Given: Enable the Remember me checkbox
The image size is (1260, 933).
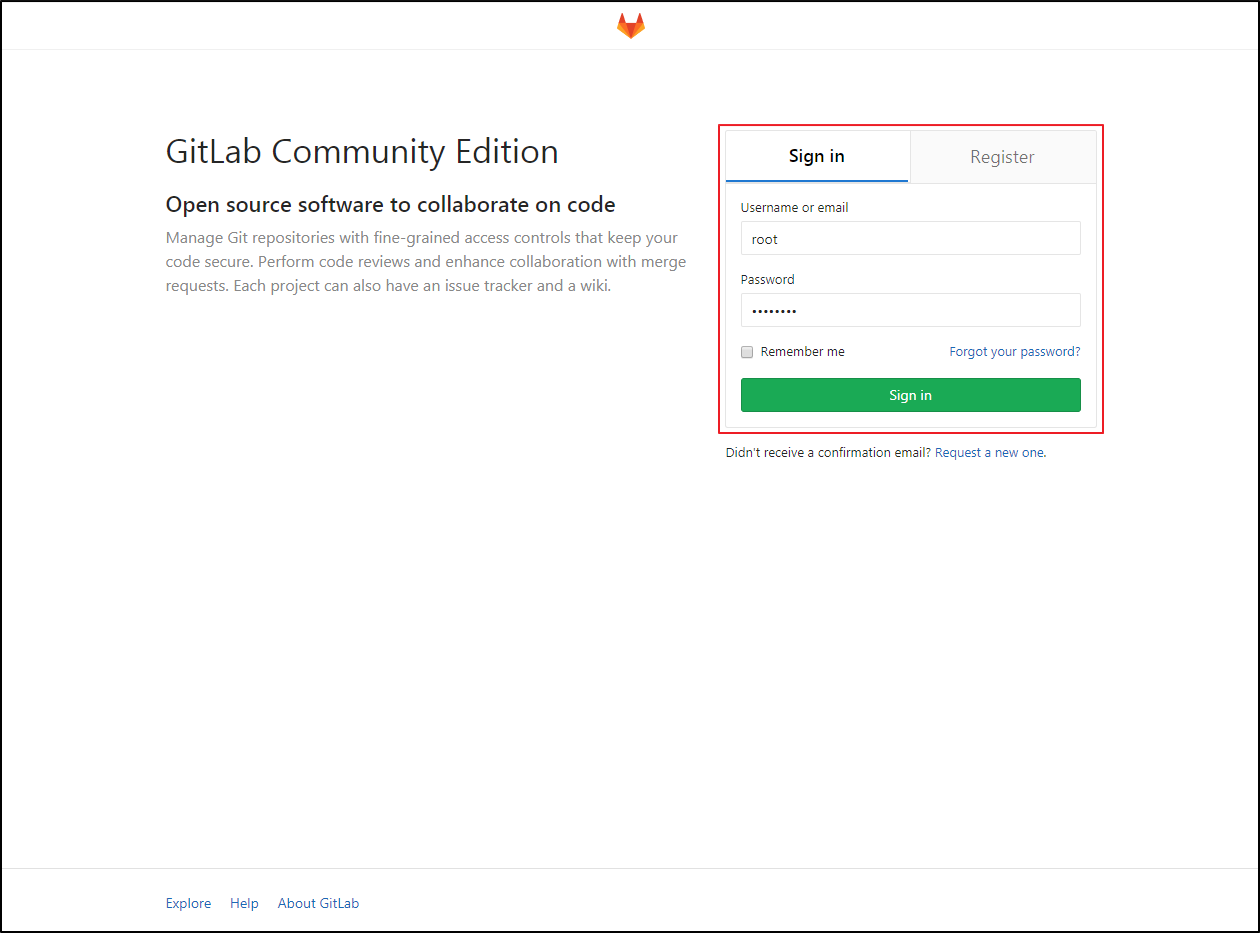Looking at the screenshot, I should click(747, 352).
